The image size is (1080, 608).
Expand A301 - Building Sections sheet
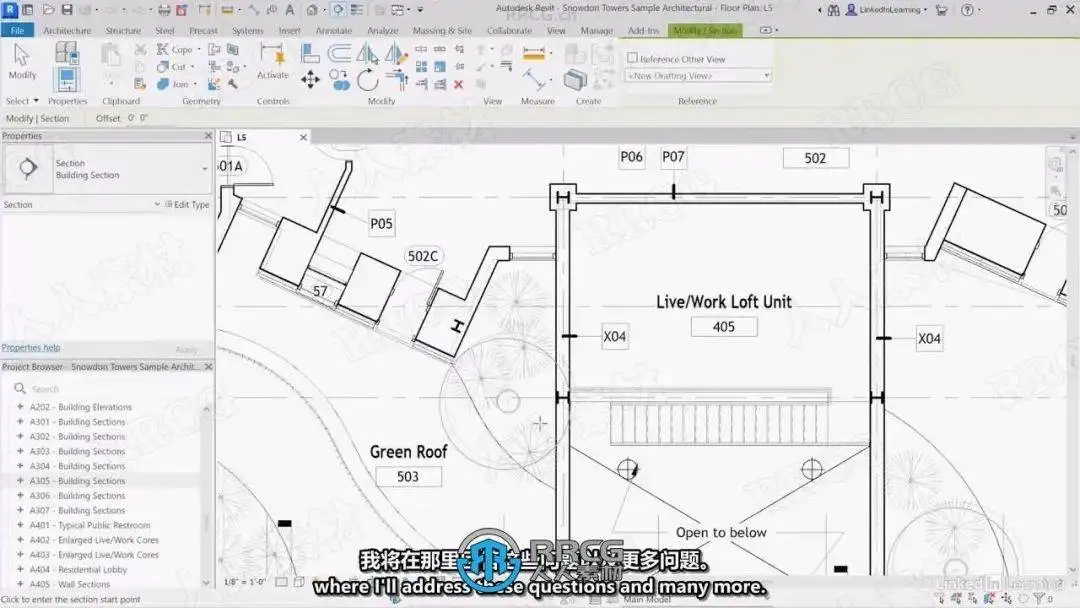[20, 421]
